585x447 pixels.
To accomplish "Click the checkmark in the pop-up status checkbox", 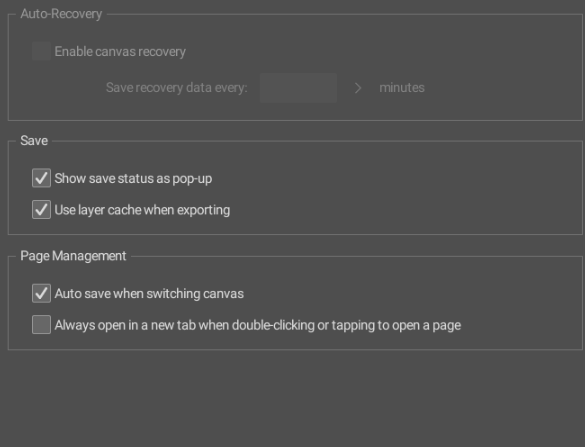I will [x=41, y=178].
